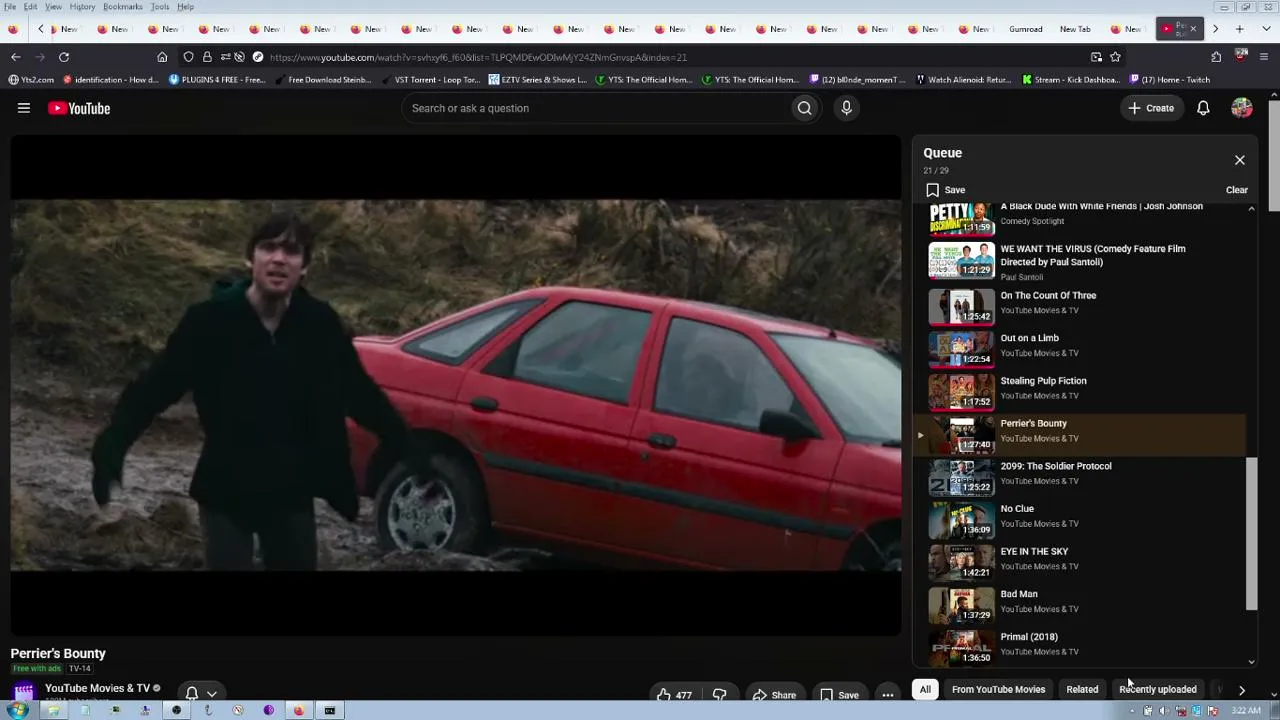The width and height of the screenshot is (1280, 720).
Task: Expand subscription notification options dropdown
Action: (201, 693)
